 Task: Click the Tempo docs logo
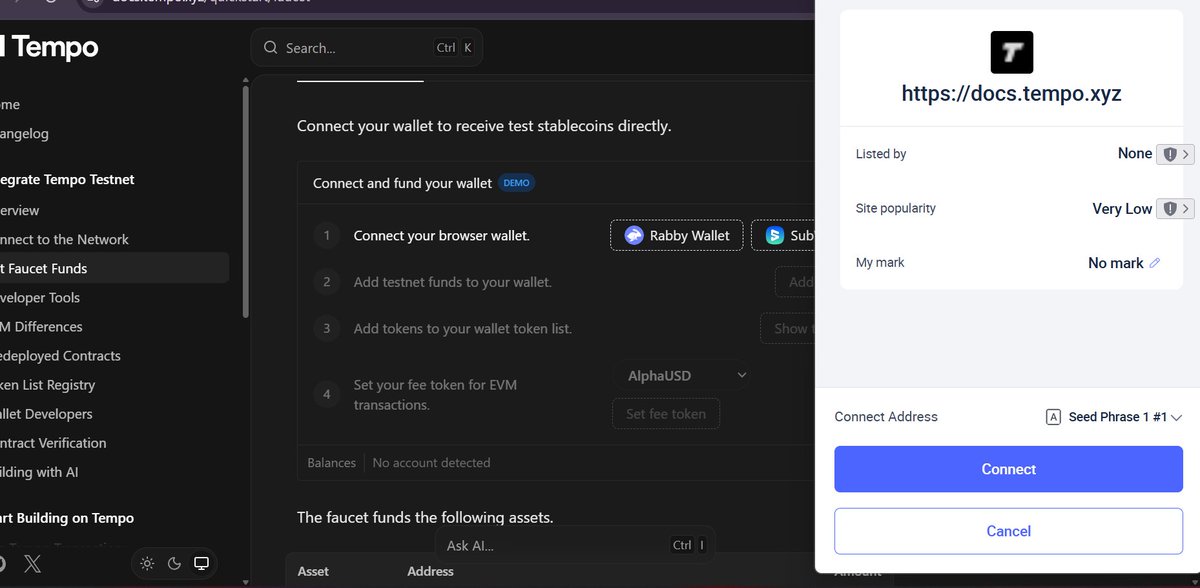[x=50, y=47]
